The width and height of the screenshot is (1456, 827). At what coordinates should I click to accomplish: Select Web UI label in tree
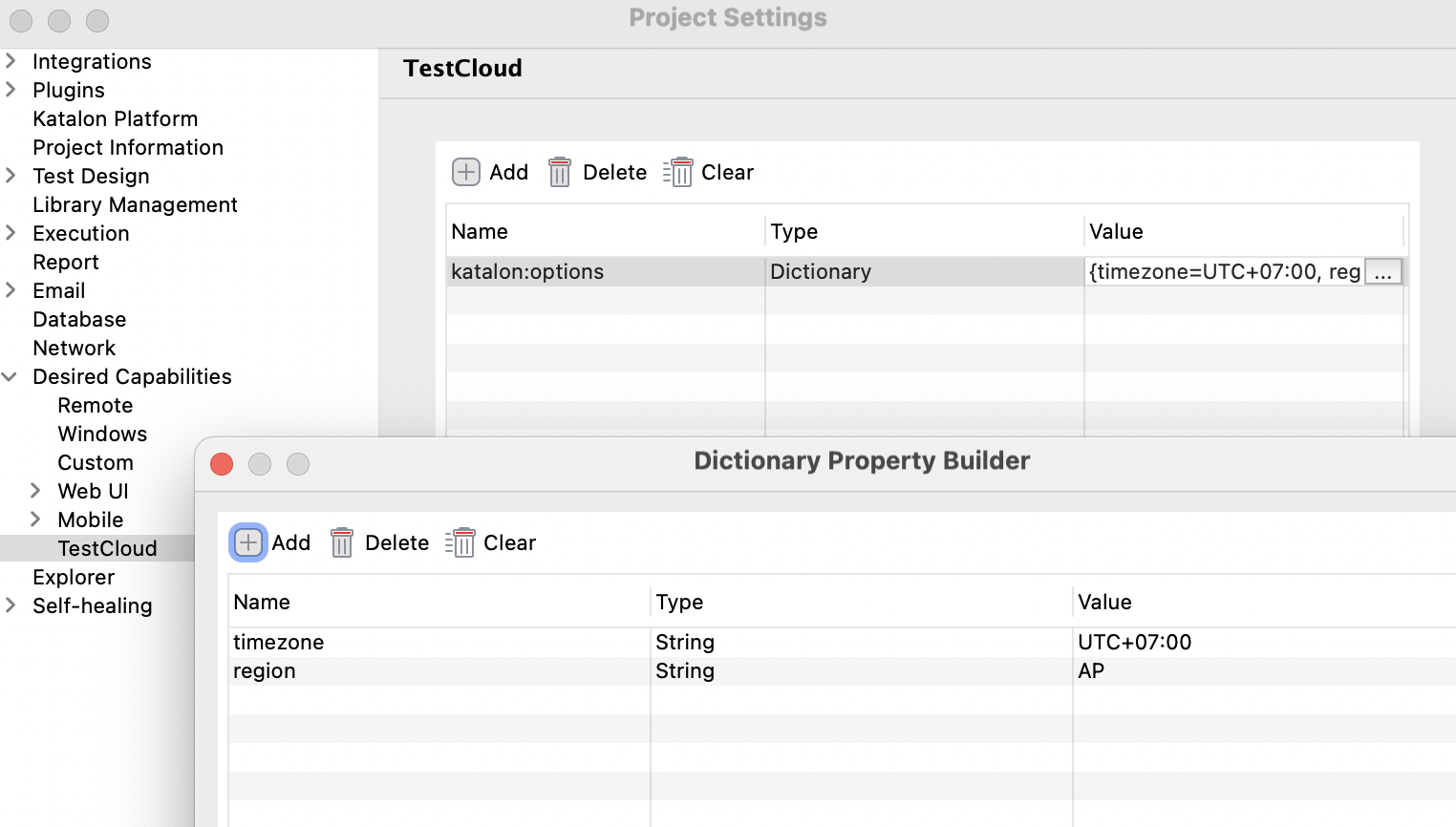[x=93, y=491]
